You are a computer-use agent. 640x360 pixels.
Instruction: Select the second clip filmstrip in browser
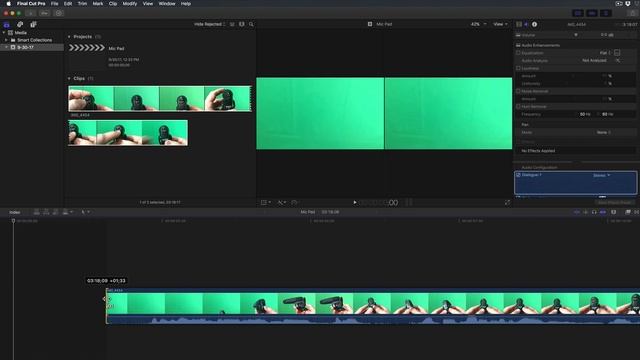128,133
